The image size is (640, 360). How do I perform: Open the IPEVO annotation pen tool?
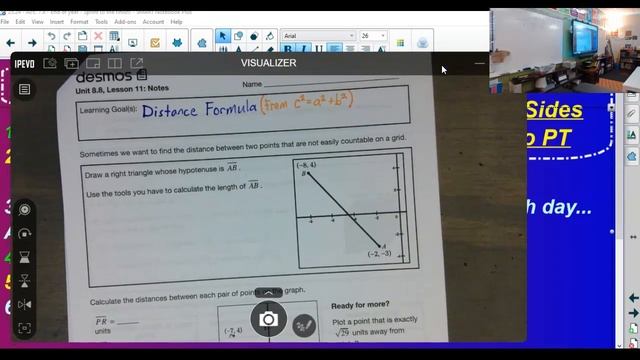(304, 325)
